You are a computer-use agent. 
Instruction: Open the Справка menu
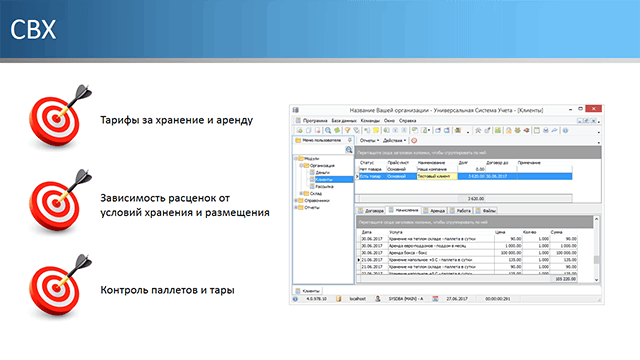(407, 121)
